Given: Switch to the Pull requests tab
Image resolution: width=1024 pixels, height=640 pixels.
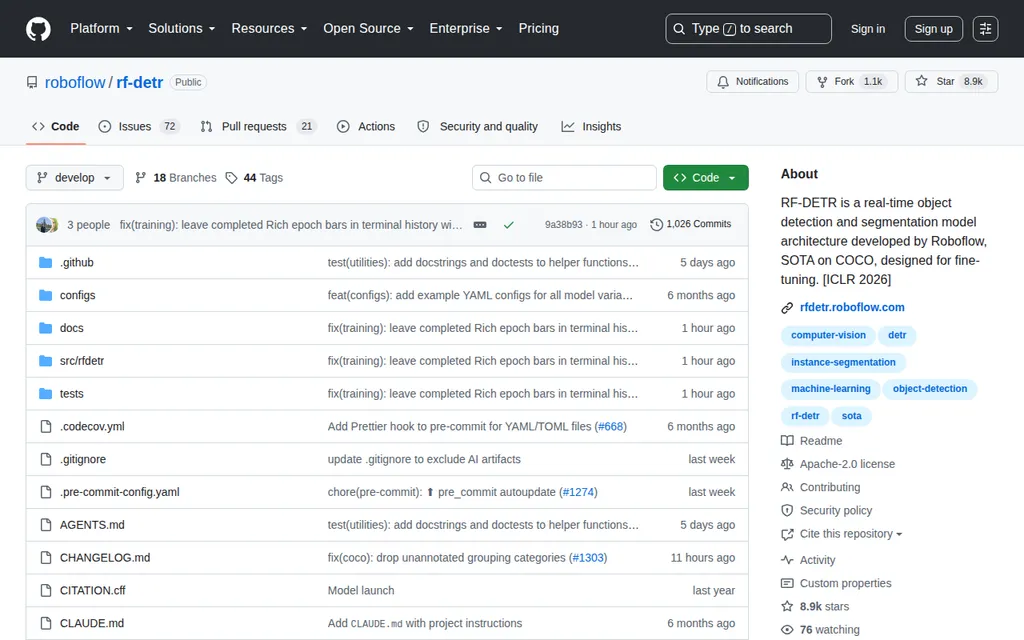Looking at the screenshot, I should click(x=259, y=127).
